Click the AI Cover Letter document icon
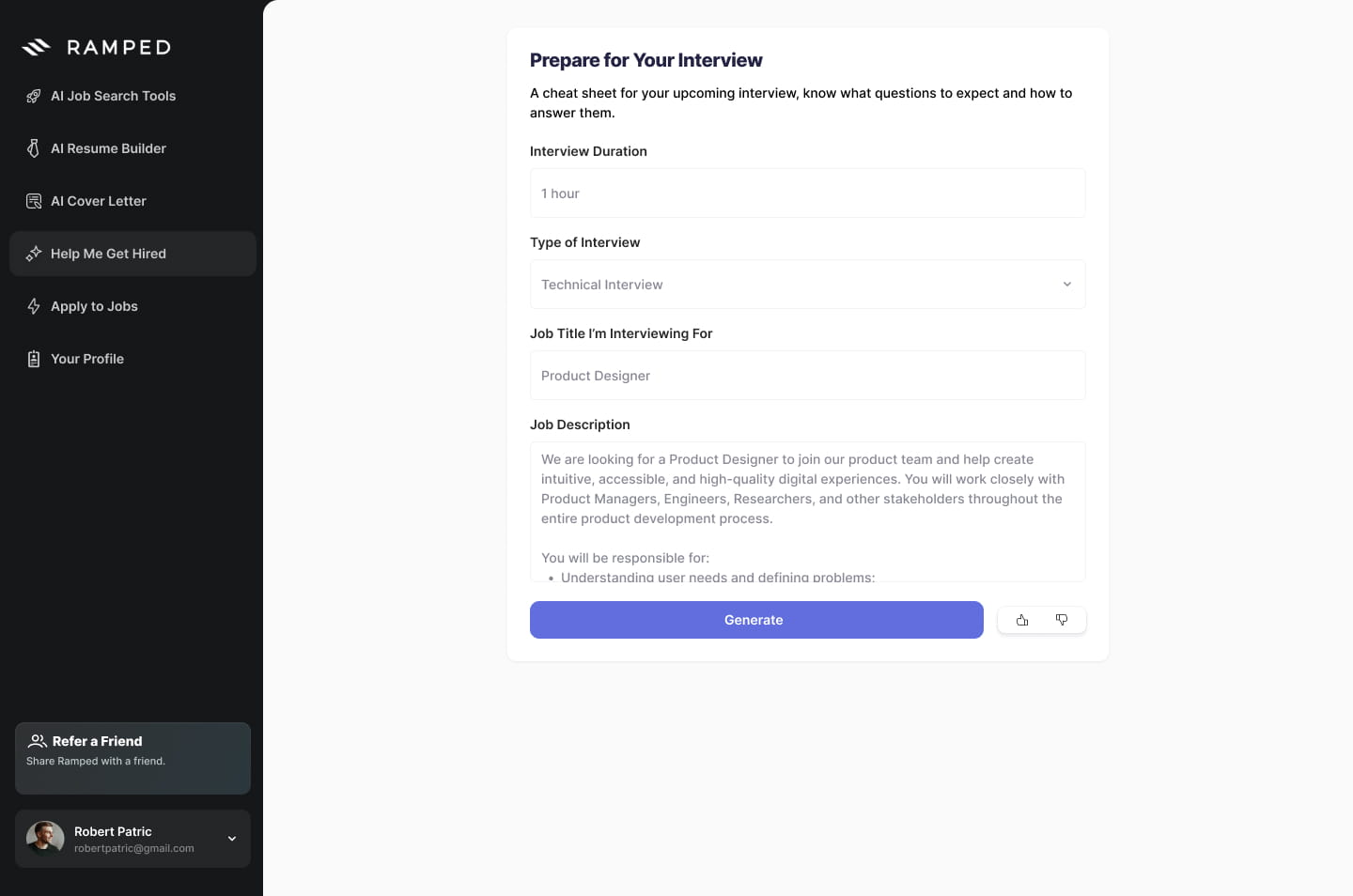Viewport: 1353px width, 896px height. [34, 201]
